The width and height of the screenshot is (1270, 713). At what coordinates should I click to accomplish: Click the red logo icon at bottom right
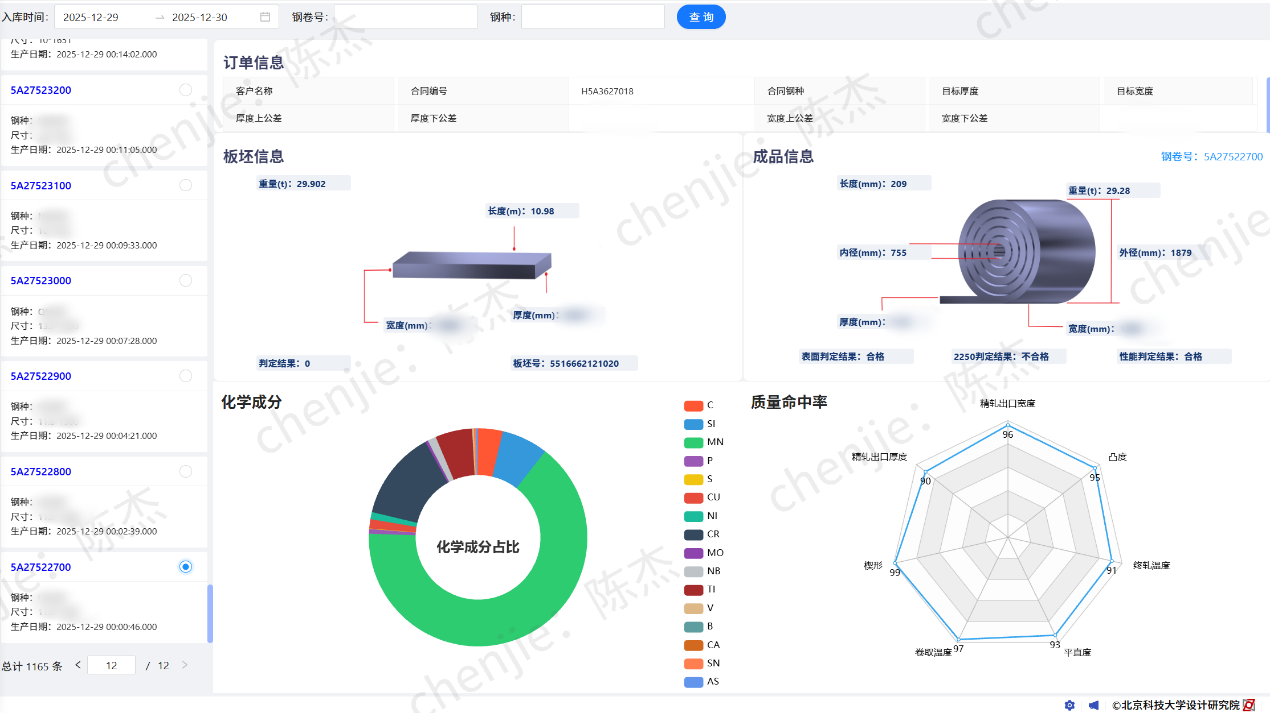click(x=1248, y=705)
